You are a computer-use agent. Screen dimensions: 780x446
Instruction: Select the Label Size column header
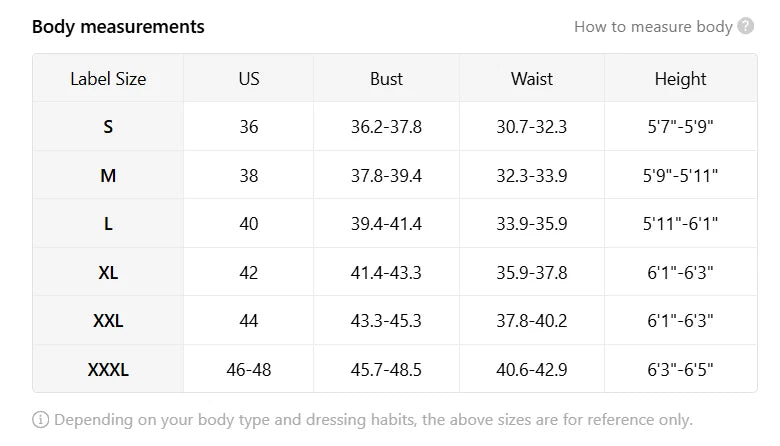pos(108,79)
